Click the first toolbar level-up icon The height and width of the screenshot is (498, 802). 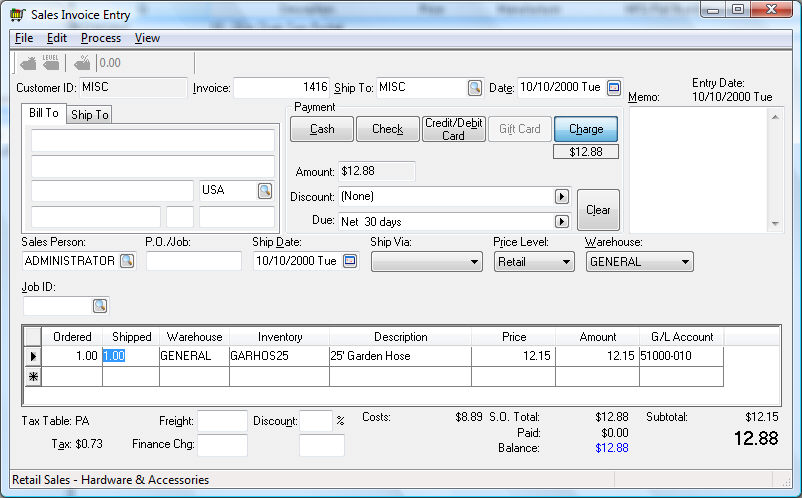click(x=27, y=63)
